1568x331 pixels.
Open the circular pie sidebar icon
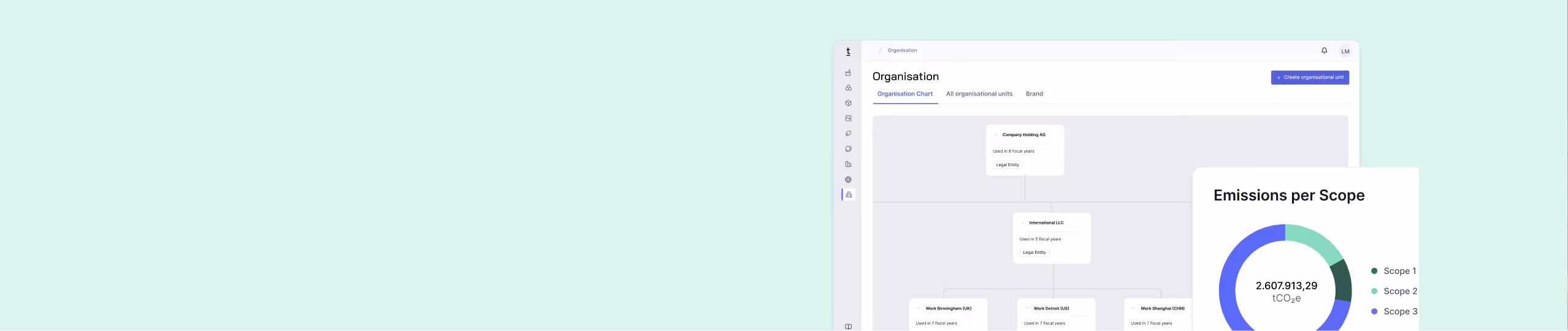(848, 149)
